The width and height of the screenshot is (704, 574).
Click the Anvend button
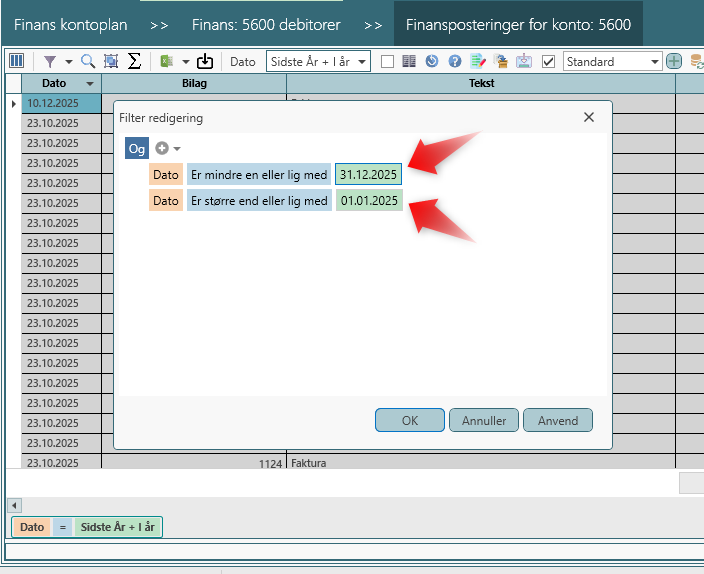tap(558, 420)
